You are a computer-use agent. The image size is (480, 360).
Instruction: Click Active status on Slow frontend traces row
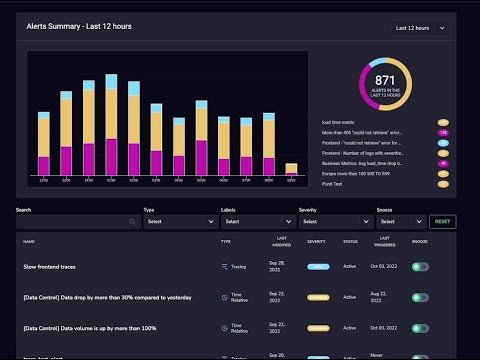(x=349, y=266)
